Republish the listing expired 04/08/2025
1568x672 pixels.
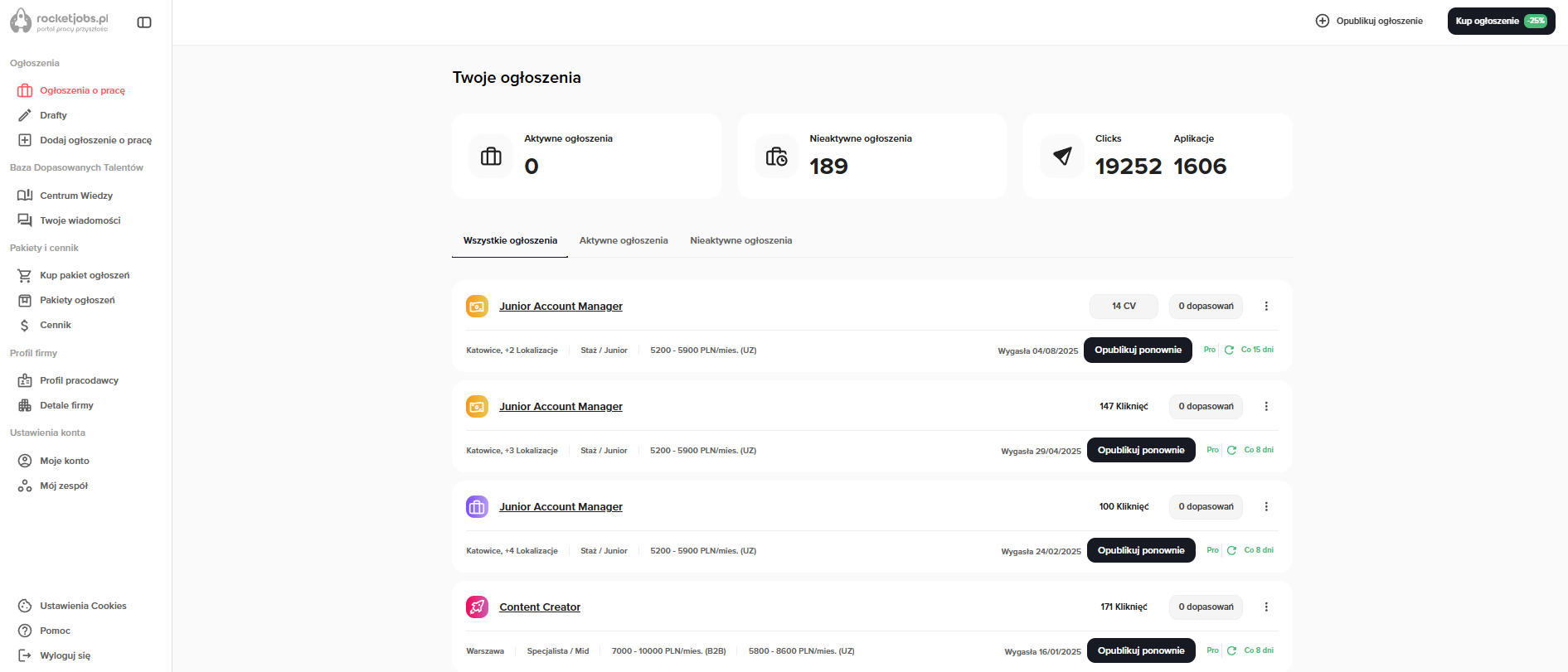pyautogui.click(x=1138, y=351)
